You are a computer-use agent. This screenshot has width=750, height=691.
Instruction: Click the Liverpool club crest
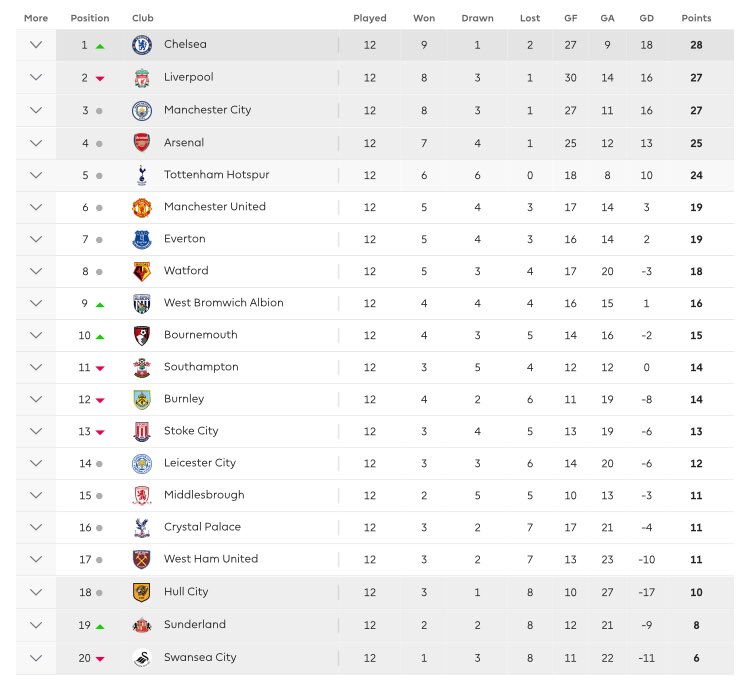(x=142, y=78)
